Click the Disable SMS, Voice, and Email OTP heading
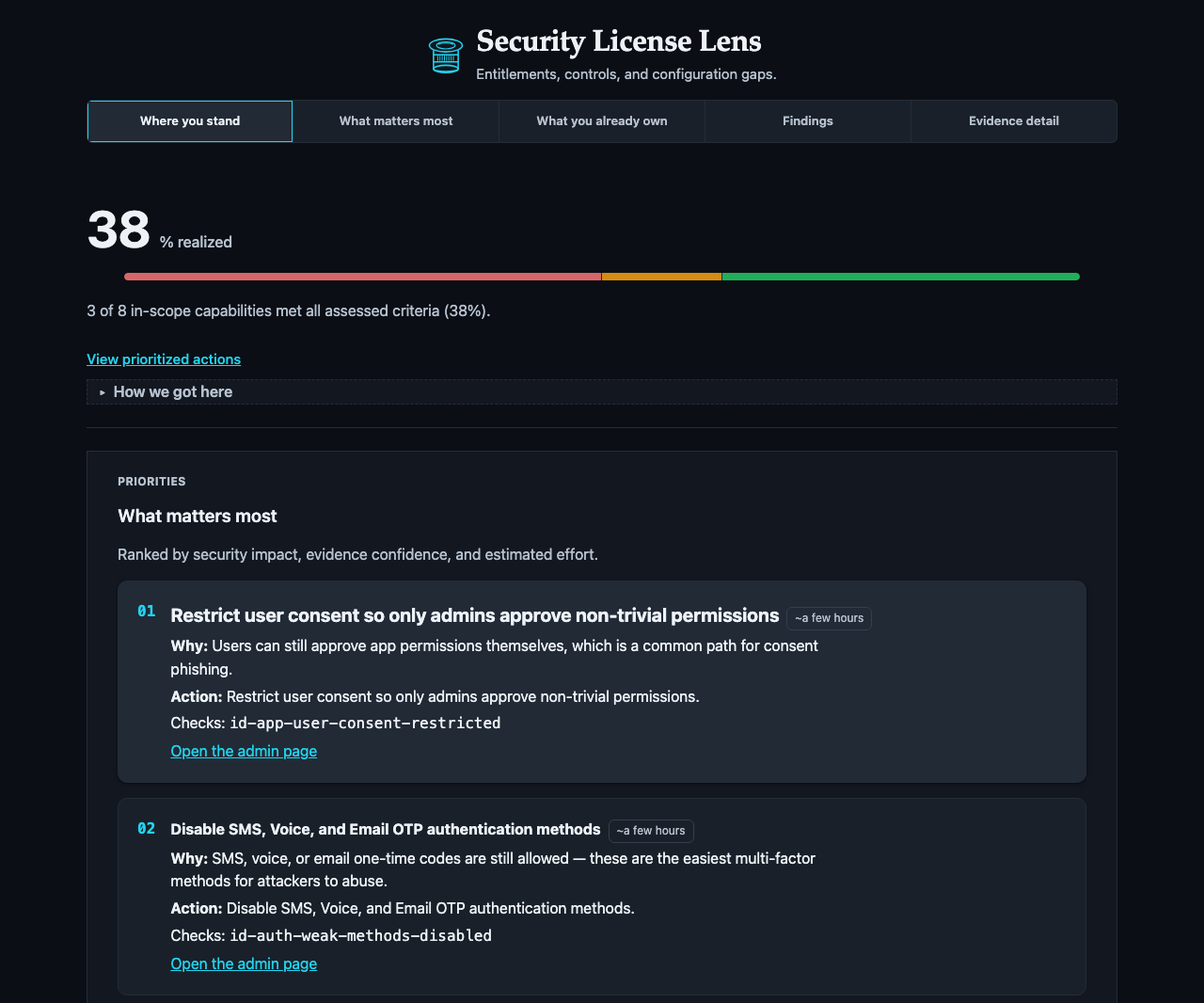Image resolution: width=1204 pixels, height=1003 pixels. click(386, 829)
